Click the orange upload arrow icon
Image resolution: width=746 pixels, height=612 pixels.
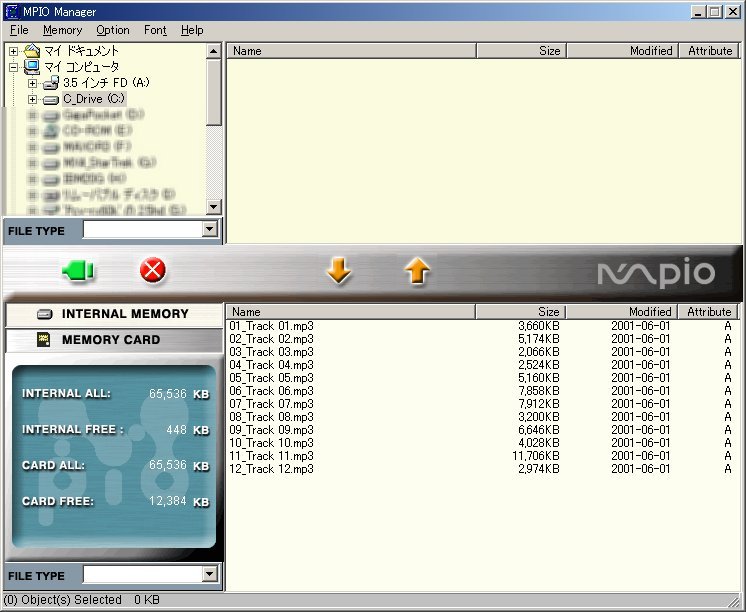tap(417, 271)
